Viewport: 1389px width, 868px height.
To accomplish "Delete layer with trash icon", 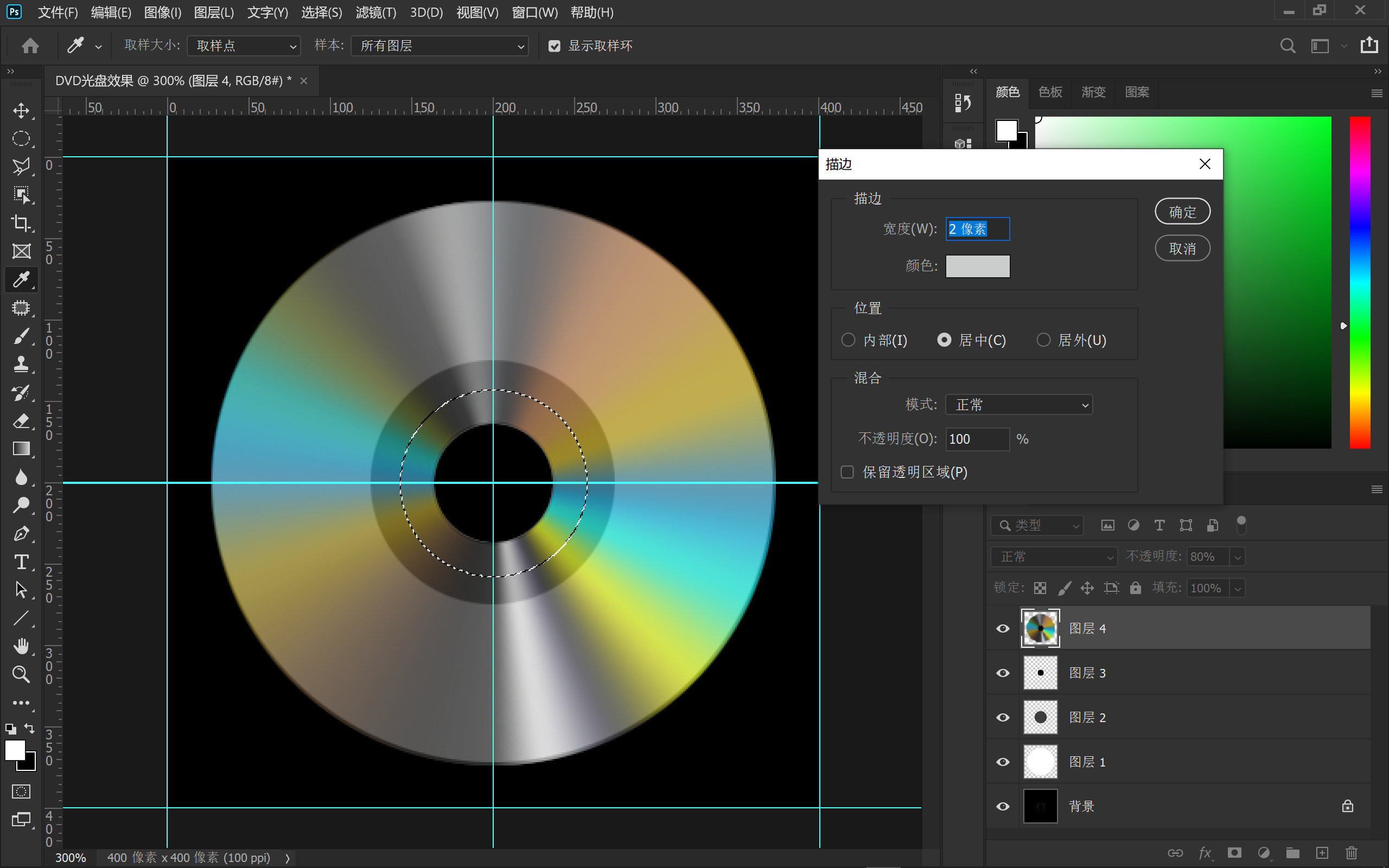I will pyautogui.click(x=1351, y=852).
